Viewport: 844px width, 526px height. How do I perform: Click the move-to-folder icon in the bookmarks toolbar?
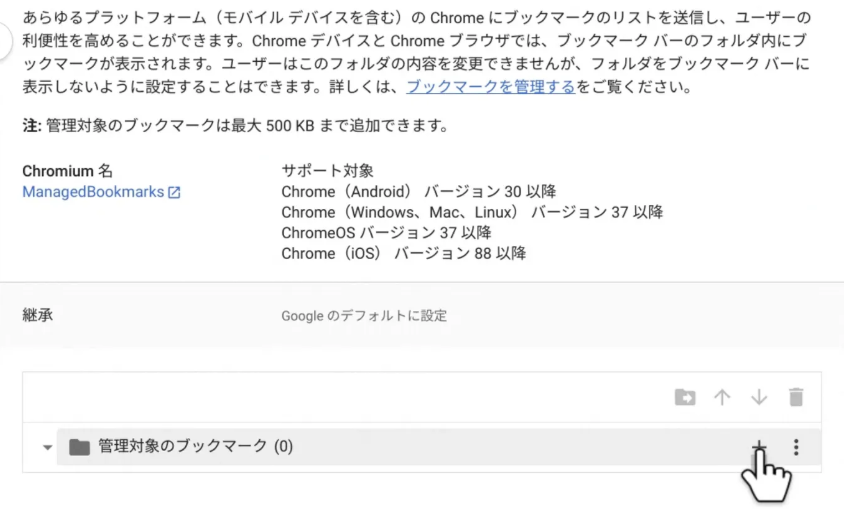pos(685,398)
